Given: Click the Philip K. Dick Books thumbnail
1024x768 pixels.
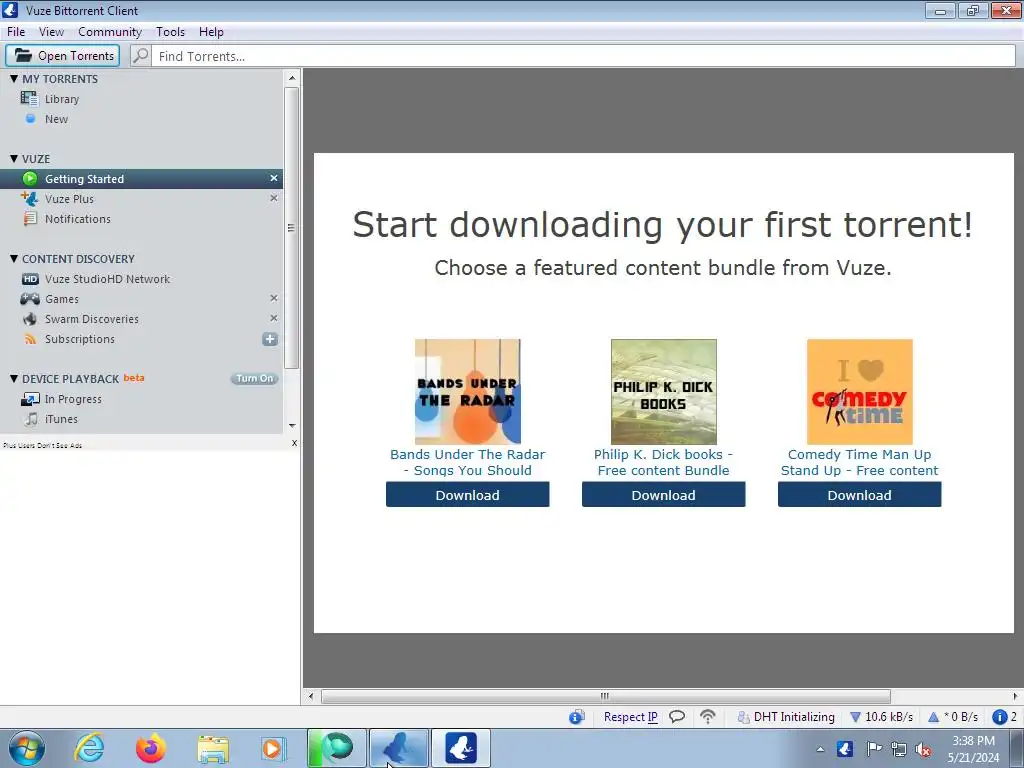Looking at the screenshot, I should pyautogui.click(x=664, y=392).
